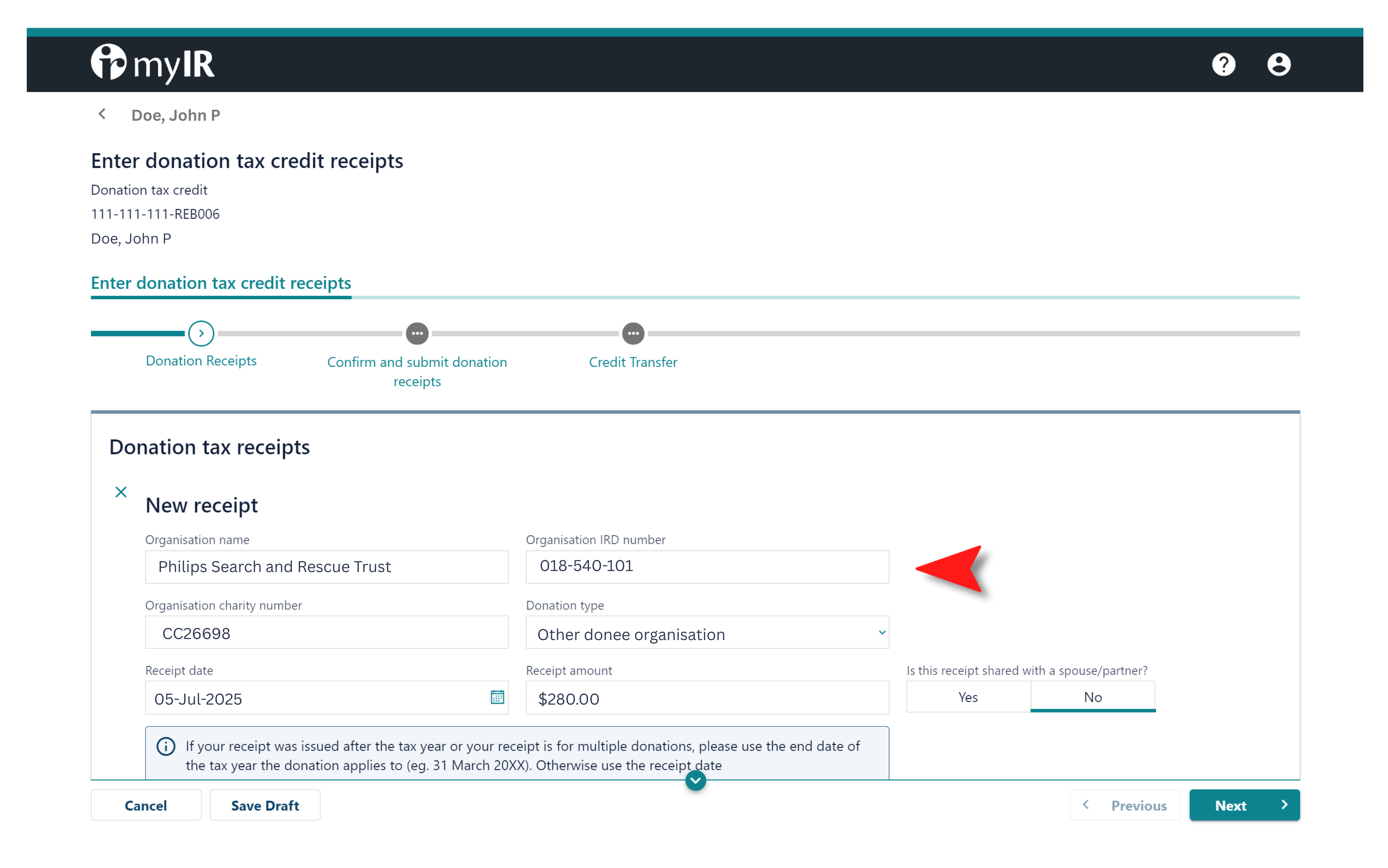Click the Receipt date field
The image size is (1388, 868).
pos(327,698)
